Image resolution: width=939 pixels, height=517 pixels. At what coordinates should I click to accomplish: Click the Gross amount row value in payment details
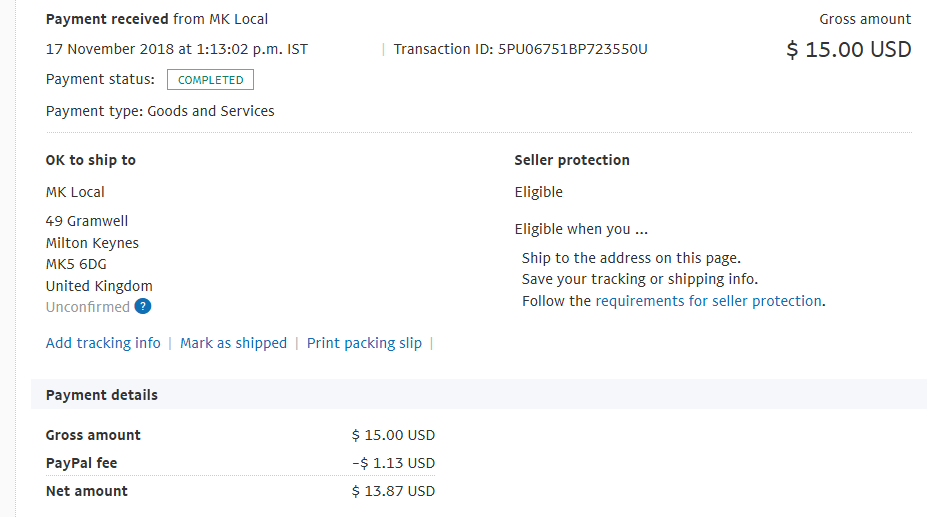pos(393,435)
